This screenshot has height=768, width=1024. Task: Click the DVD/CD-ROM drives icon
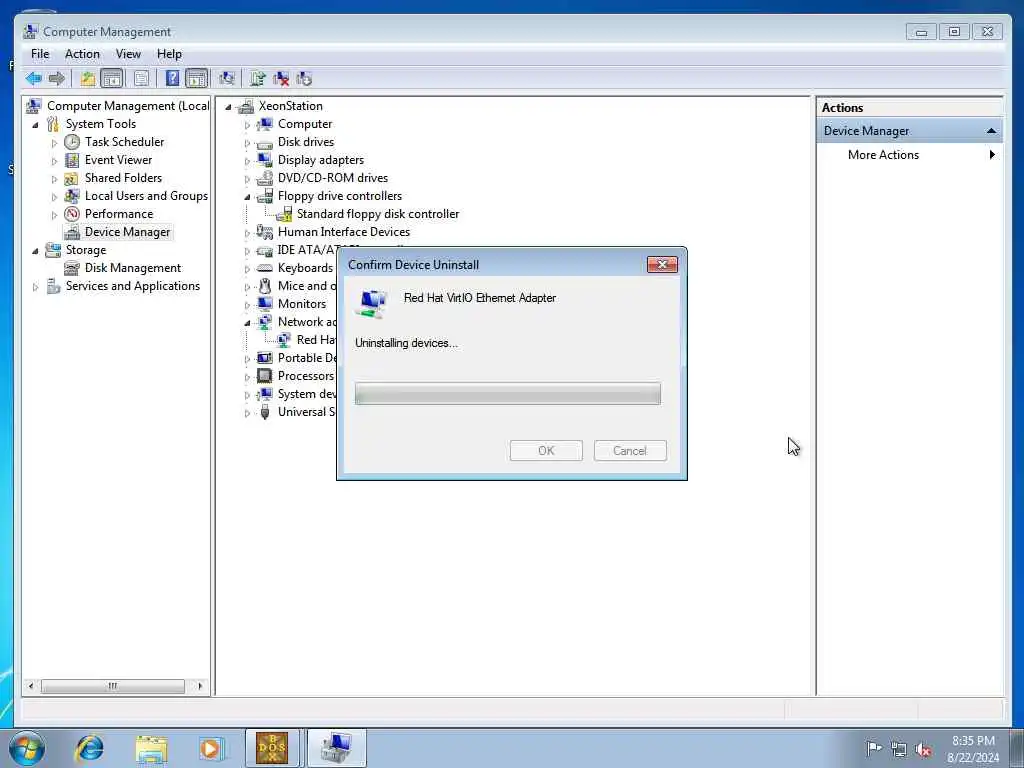click(x=264, y=178)
